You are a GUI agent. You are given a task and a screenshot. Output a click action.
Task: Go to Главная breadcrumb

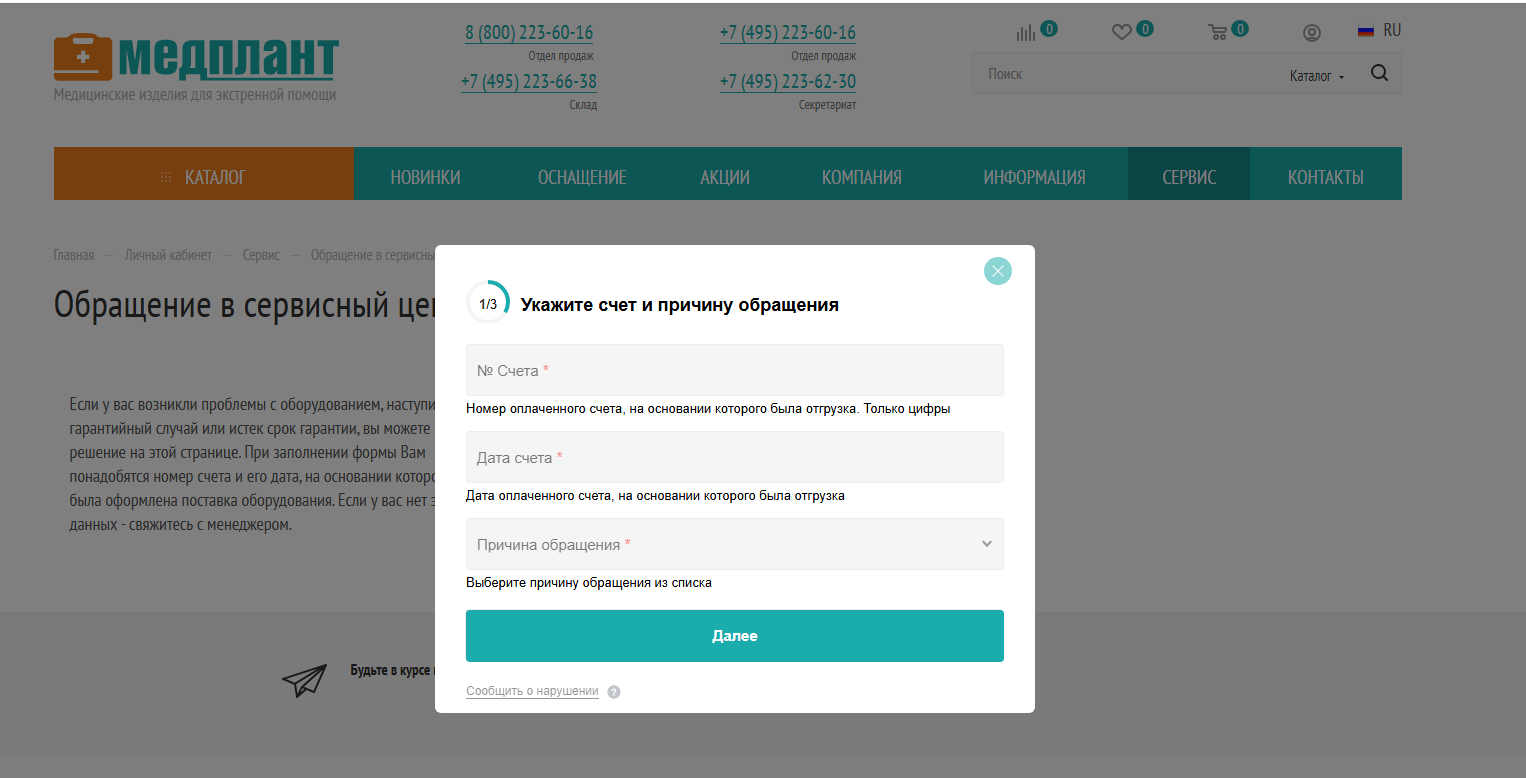[74, 255]
